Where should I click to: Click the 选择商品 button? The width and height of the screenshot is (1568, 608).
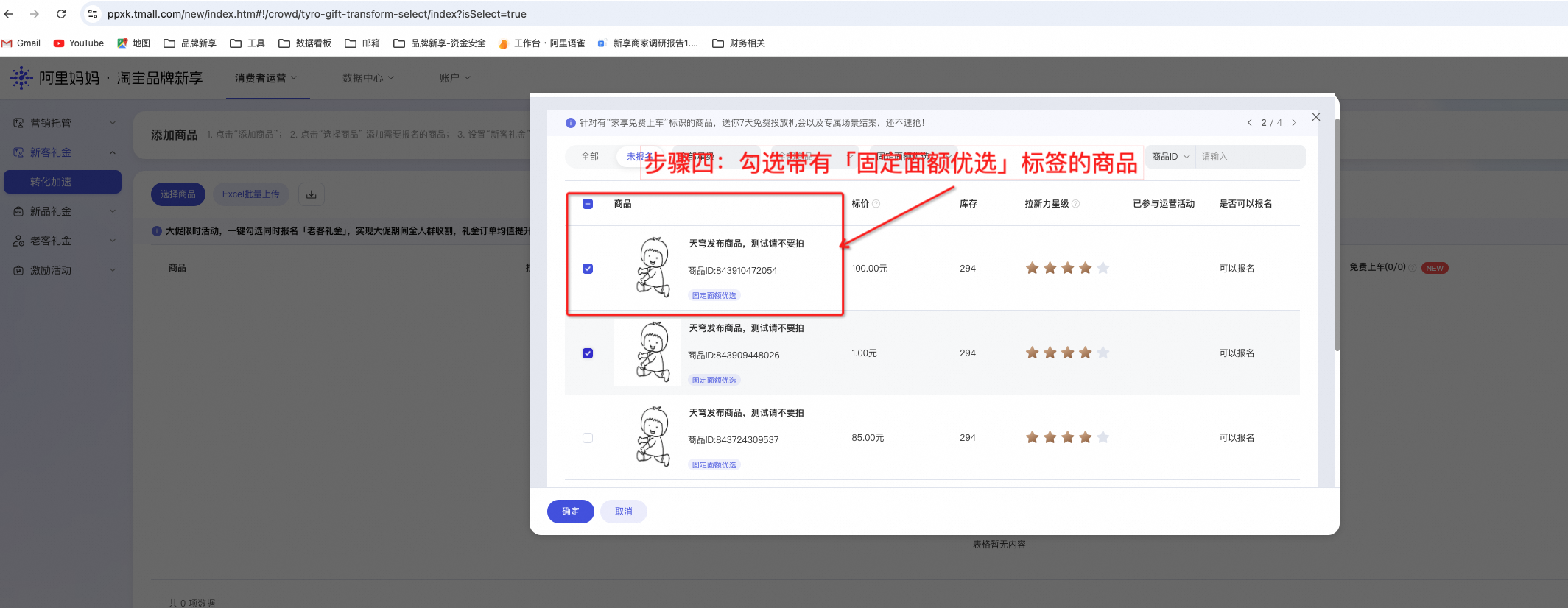point(178,194)
